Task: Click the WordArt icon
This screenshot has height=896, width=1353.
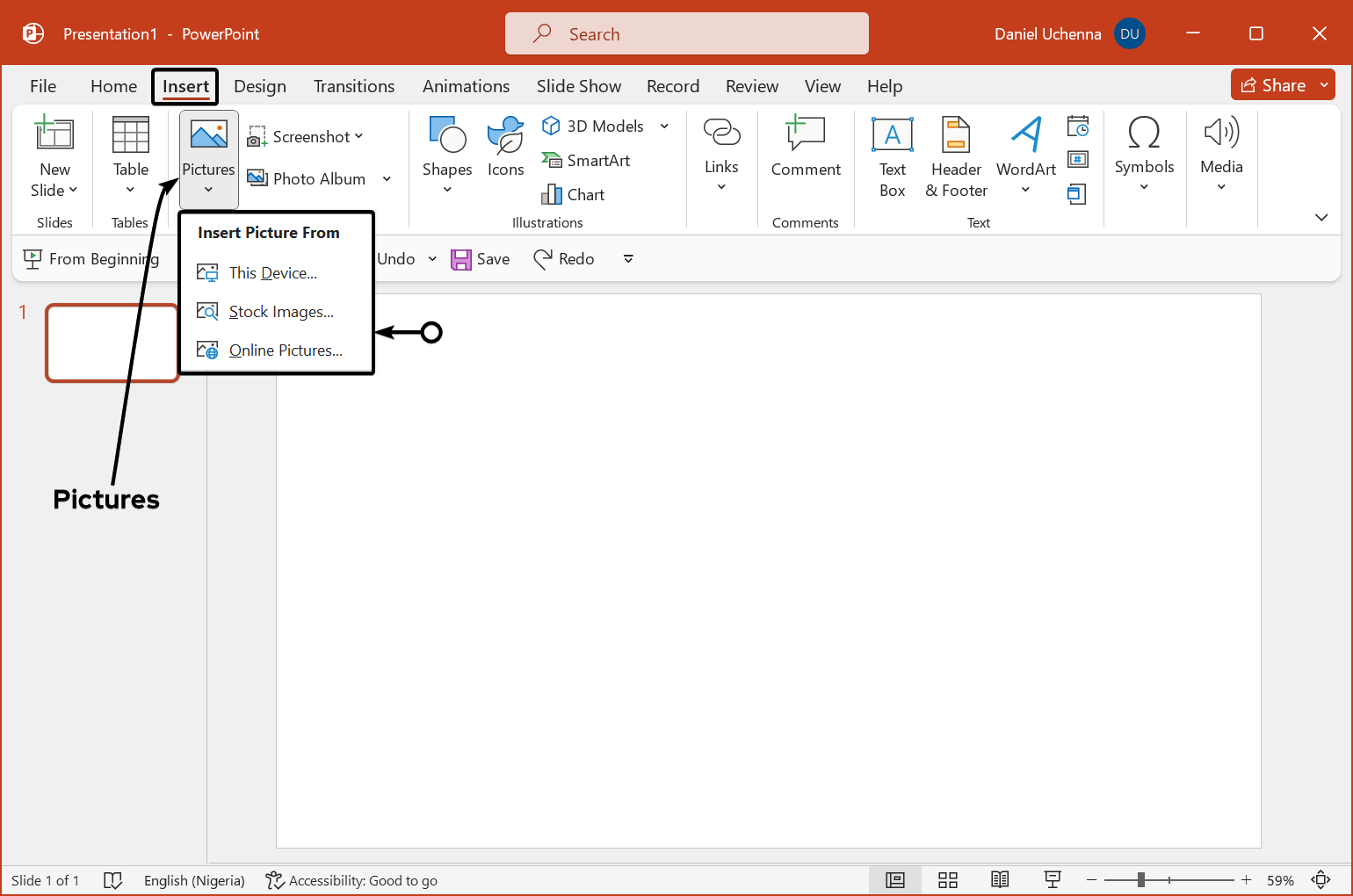Action: pyautogui.click(x=1025, y=136)
